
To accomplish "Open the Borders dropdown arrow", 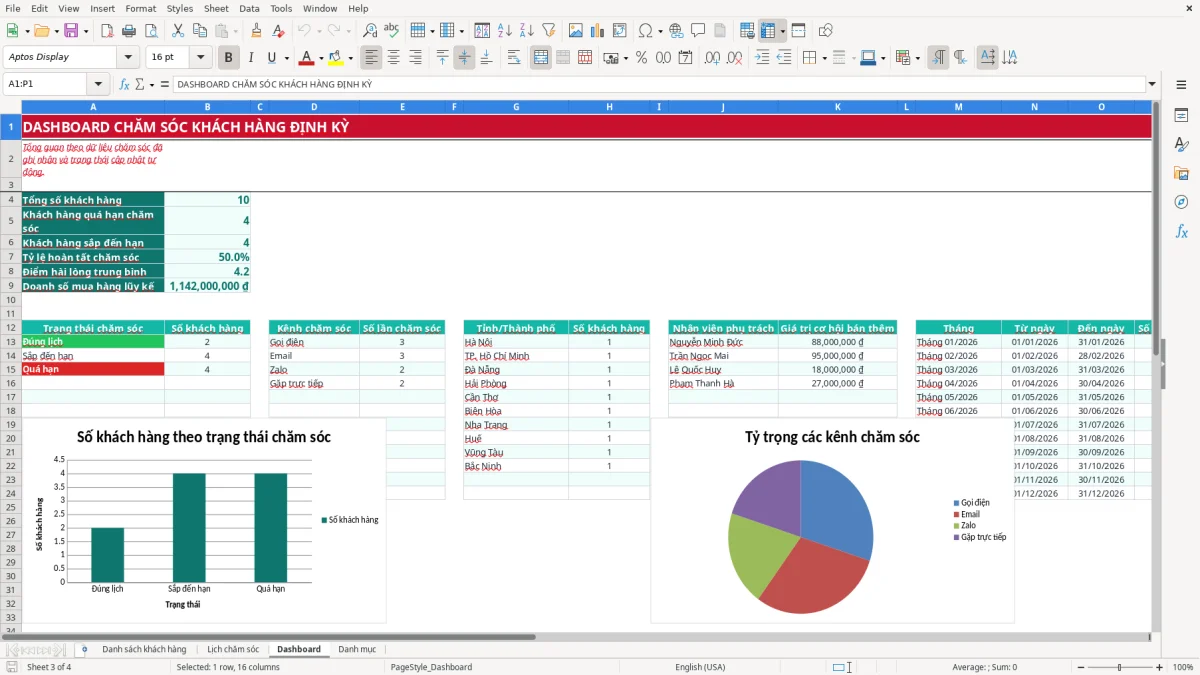I will click(825, 57).
